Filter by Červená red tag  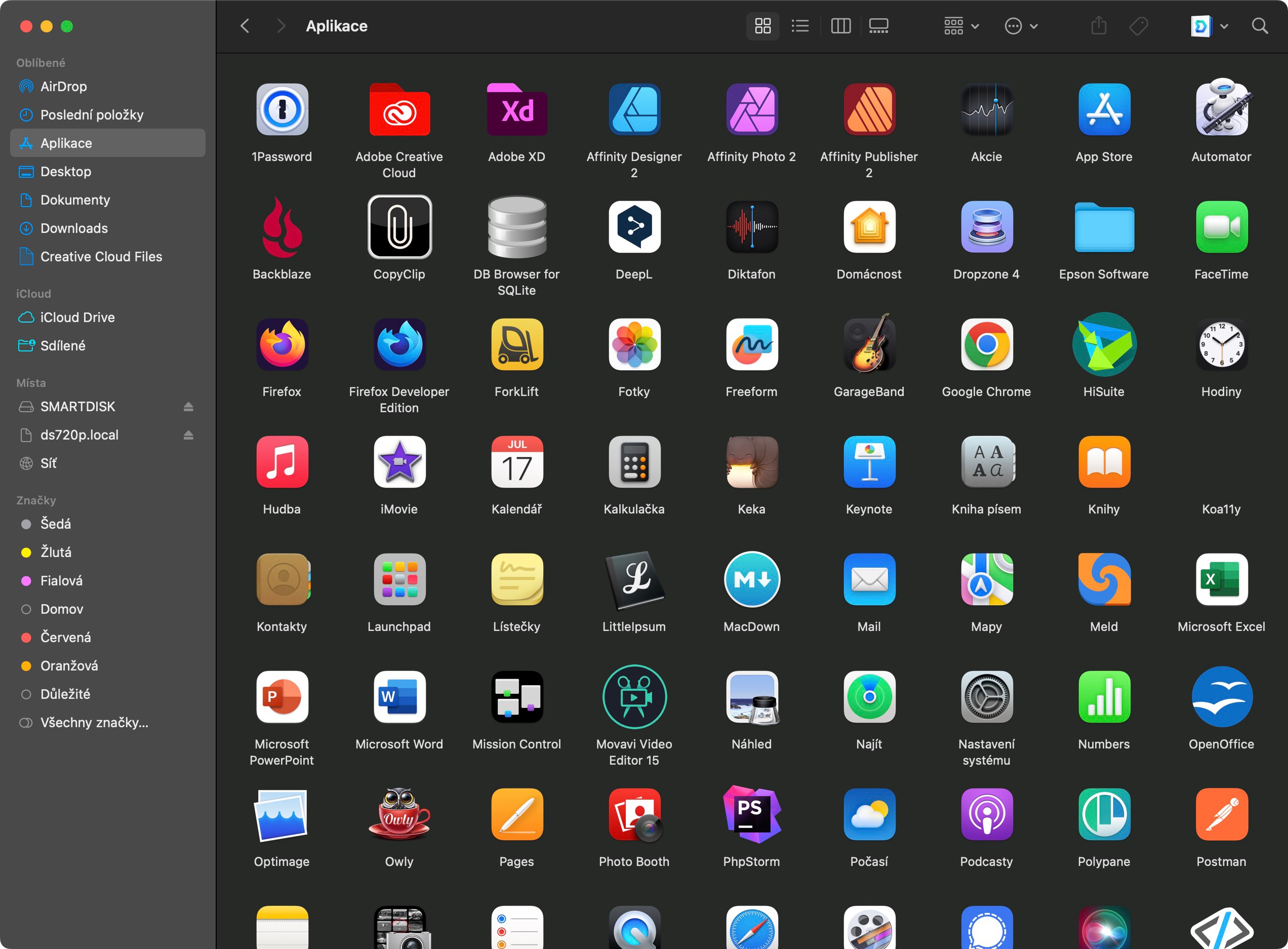point(108,637)
